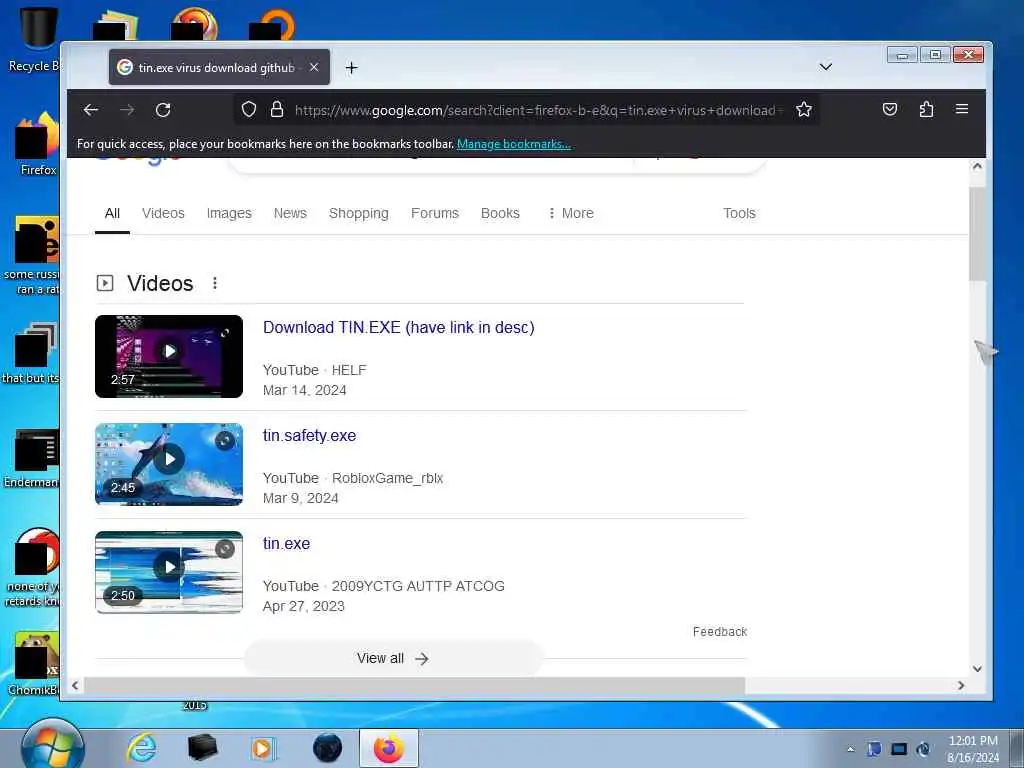Select the Recycle Bin desktop icon
Image resolution: width=1024 pixels, height=768 pixels.
34,40
